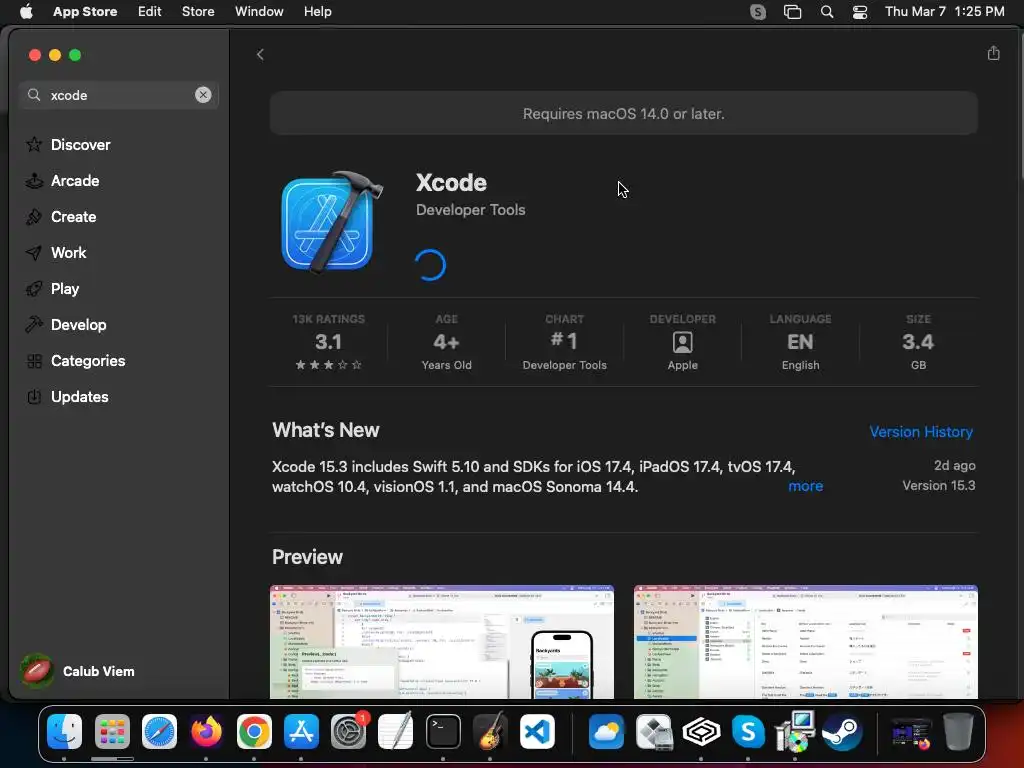Open the App Store menu

pyautogui.click(x=85, y=12)
